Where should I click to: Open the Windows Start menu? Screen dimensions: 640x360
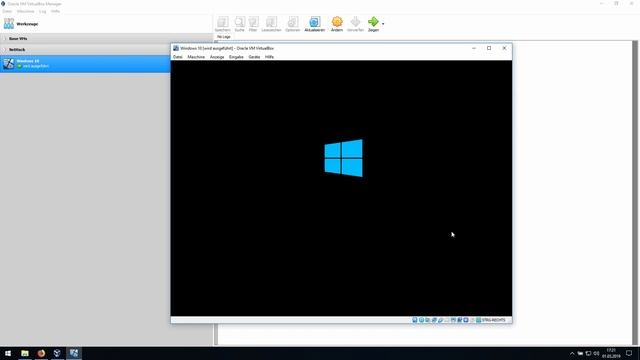click(8, 353)
